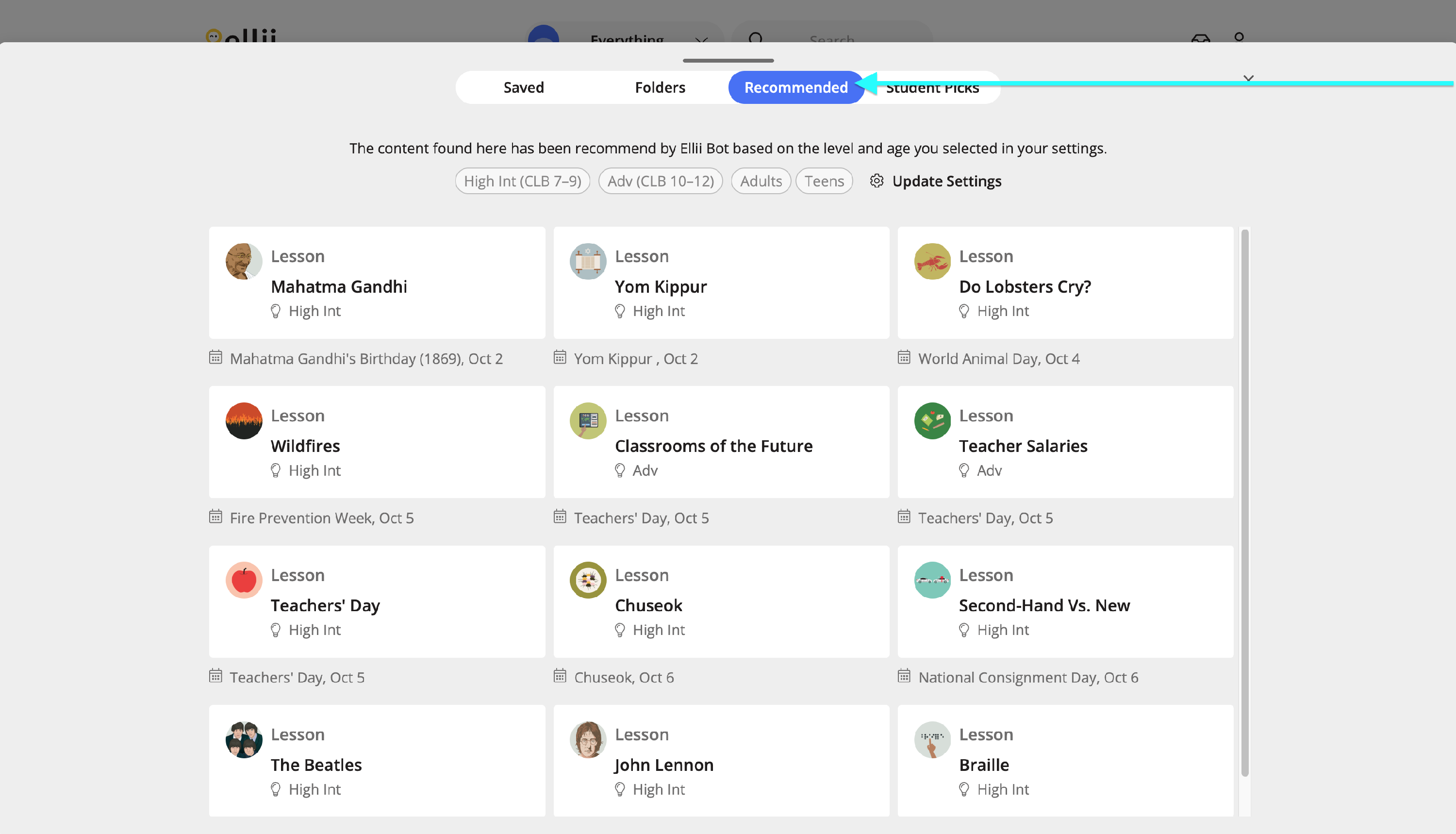Image resolution: width=1456 pixels, height=834 pixels.
Task: Click the drag handle bar atop panel
Action: [x=728, y=60]
